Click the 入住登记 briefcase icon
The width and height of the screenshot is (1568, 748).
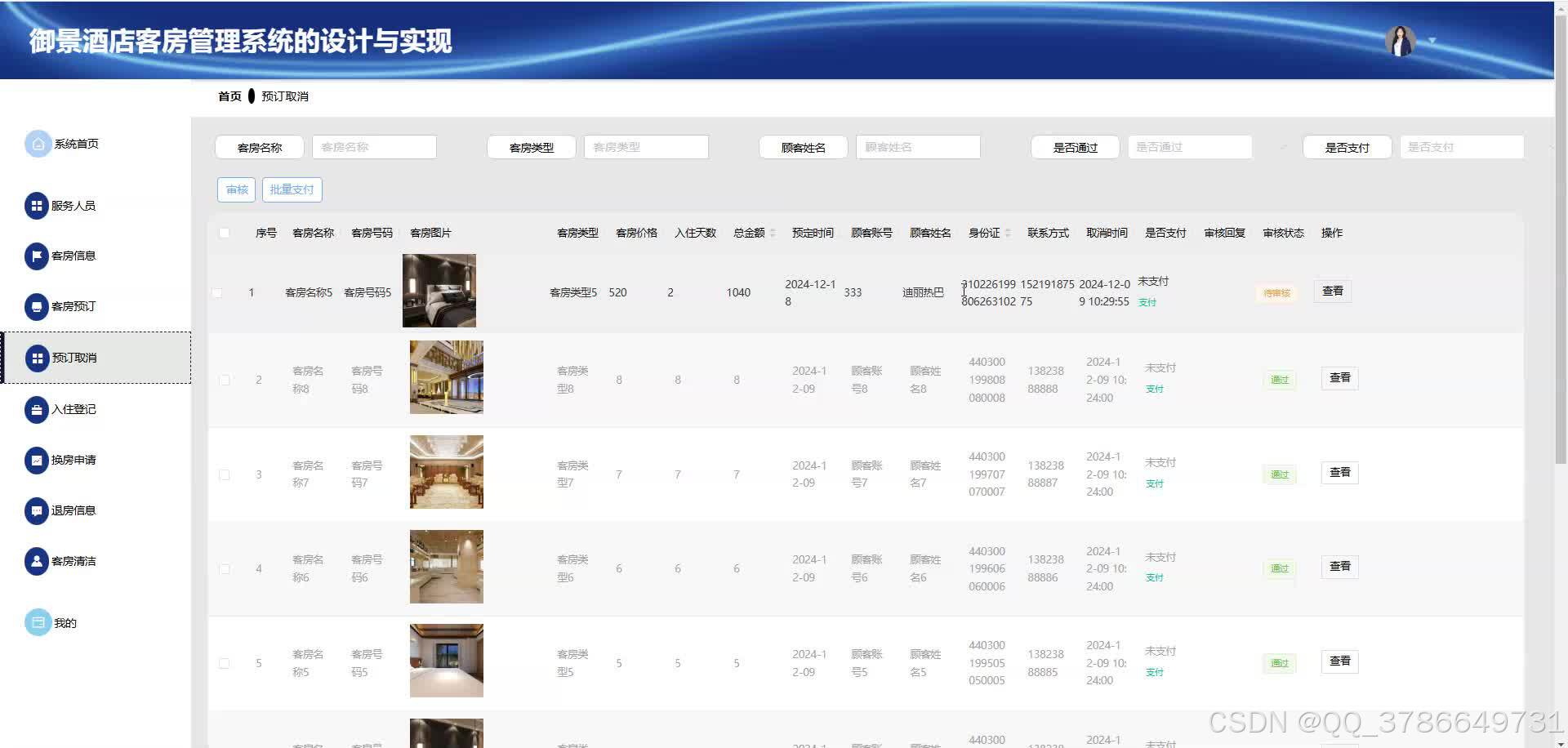(x=36, y=409)
